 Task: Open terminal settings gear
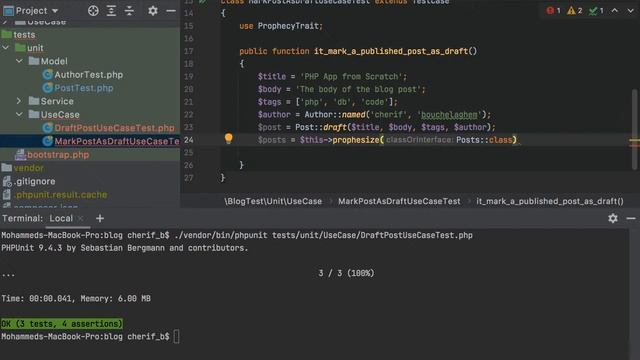613,218
